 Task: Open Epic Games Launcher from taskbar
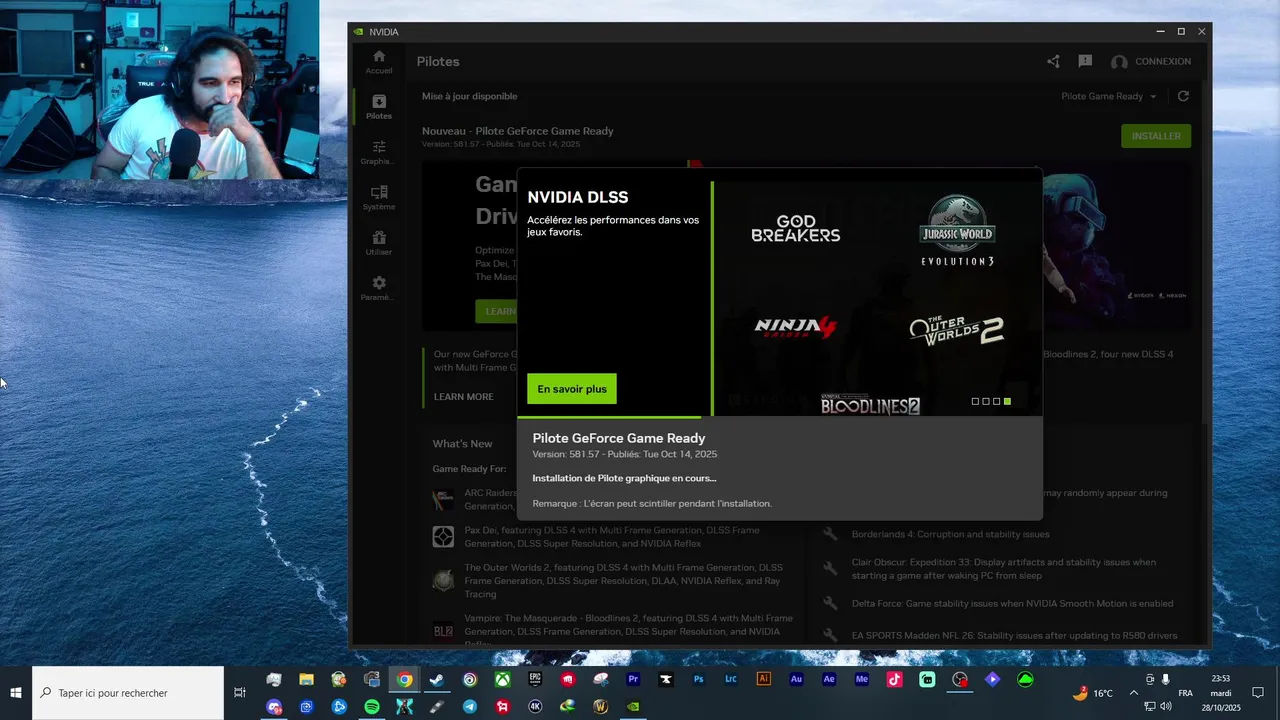(535, 680)
